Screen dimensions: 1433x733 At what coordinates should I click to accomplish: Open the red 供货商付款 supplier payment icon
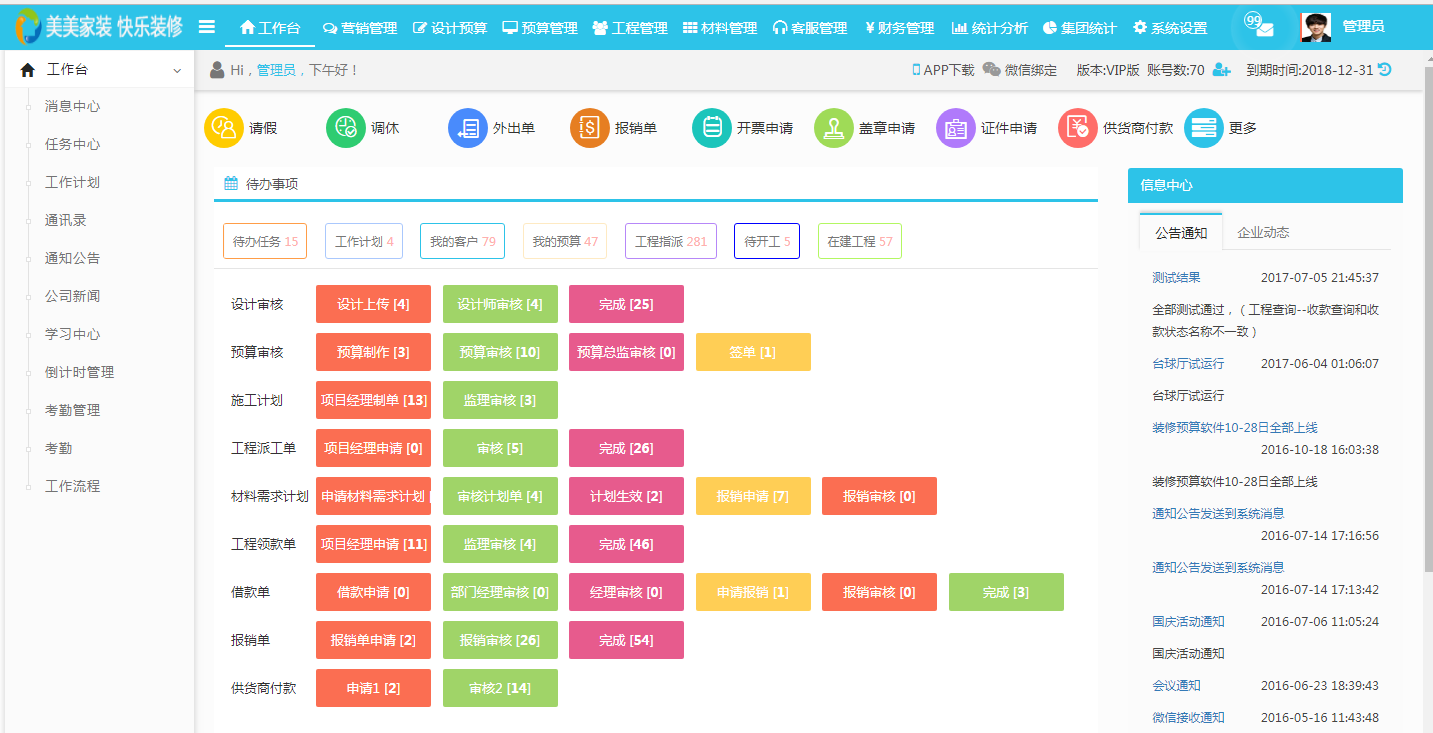click(x=1078, y=128)
